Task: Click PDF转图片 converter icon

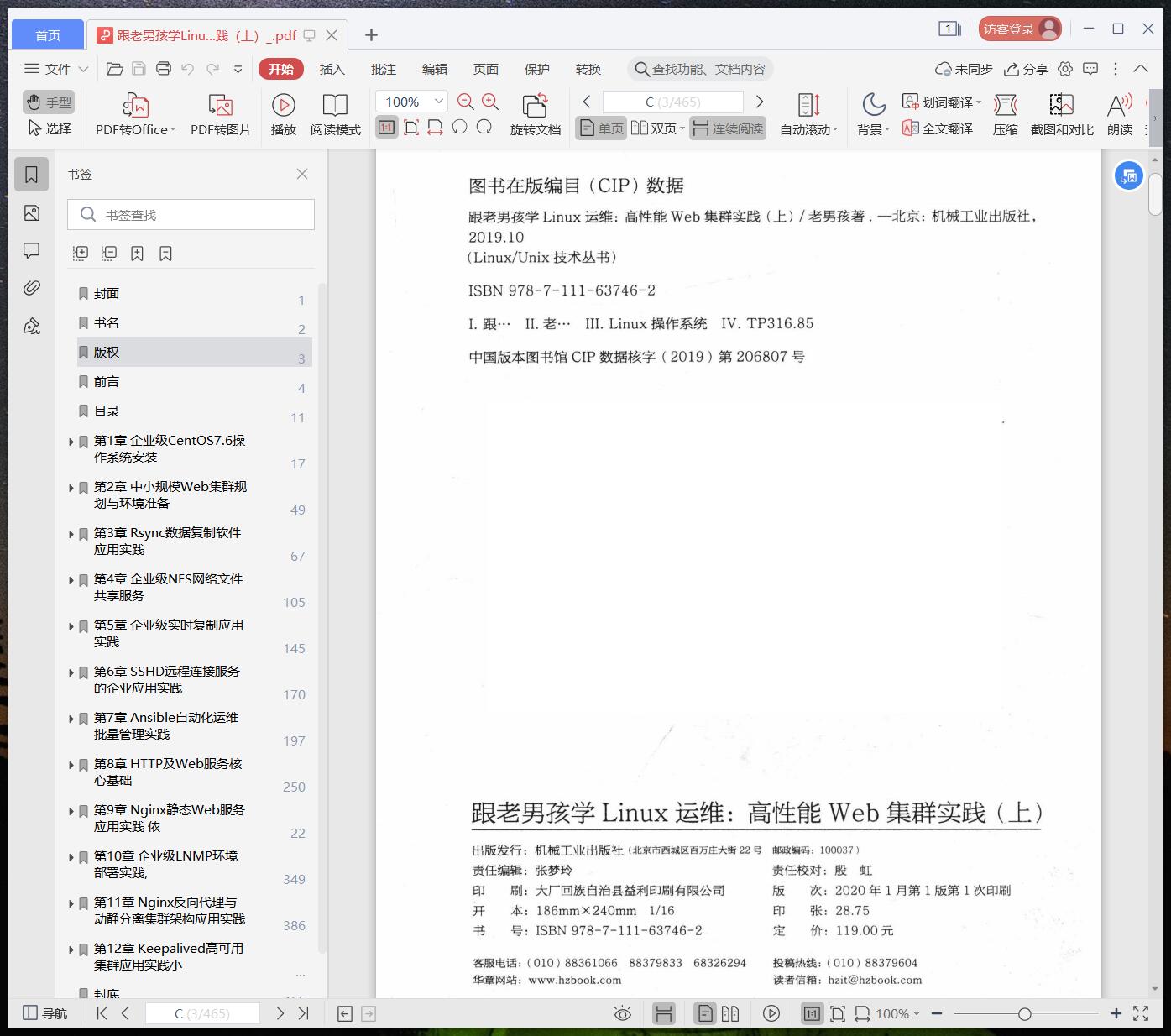Action: (x=221, y=114)
